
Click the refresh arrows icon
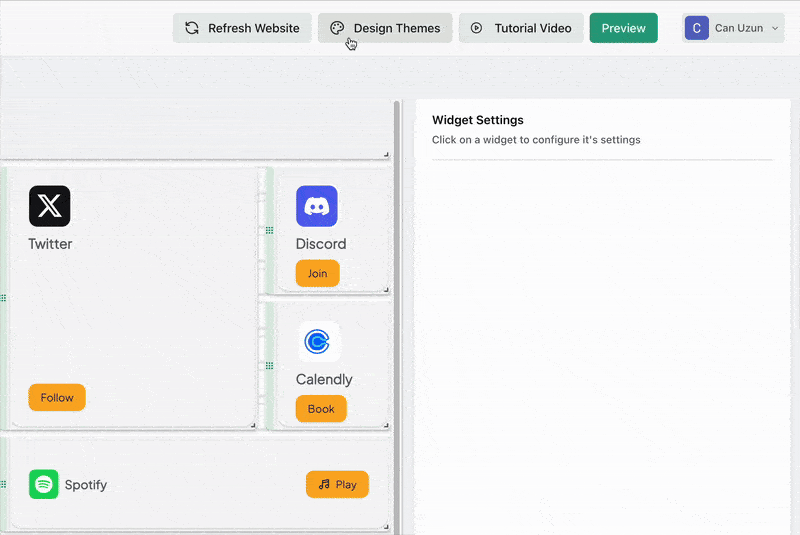click(x=192, y=28)
